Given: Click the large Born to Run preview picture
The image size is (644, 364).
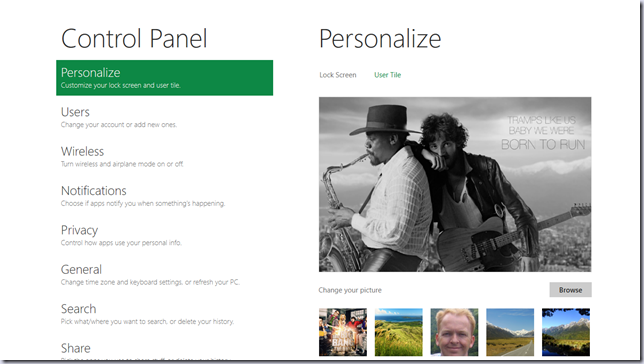Looking at the screenshot, I should [x=455, y=184].
